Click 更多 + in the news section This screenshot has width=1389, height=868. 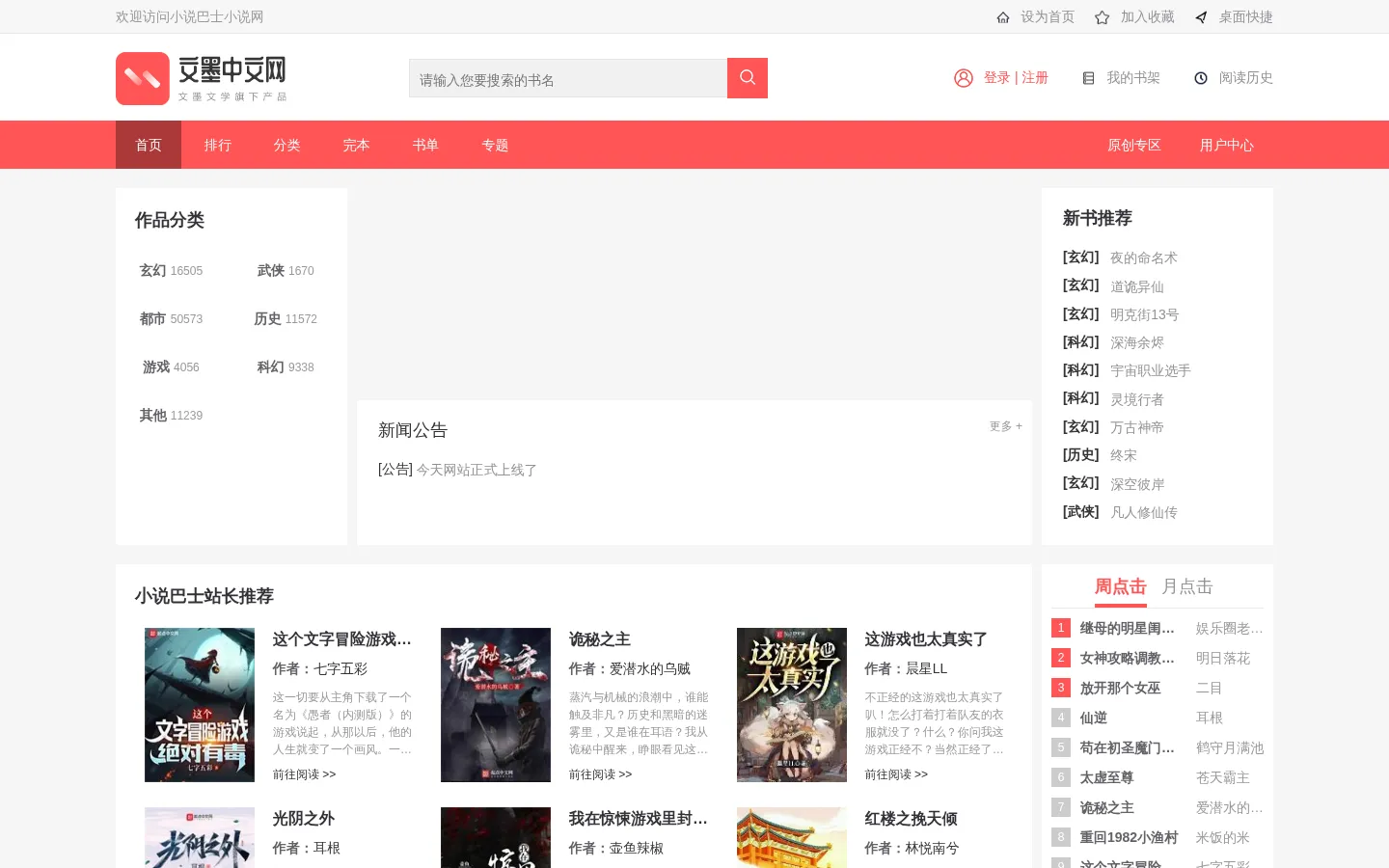1005,426
